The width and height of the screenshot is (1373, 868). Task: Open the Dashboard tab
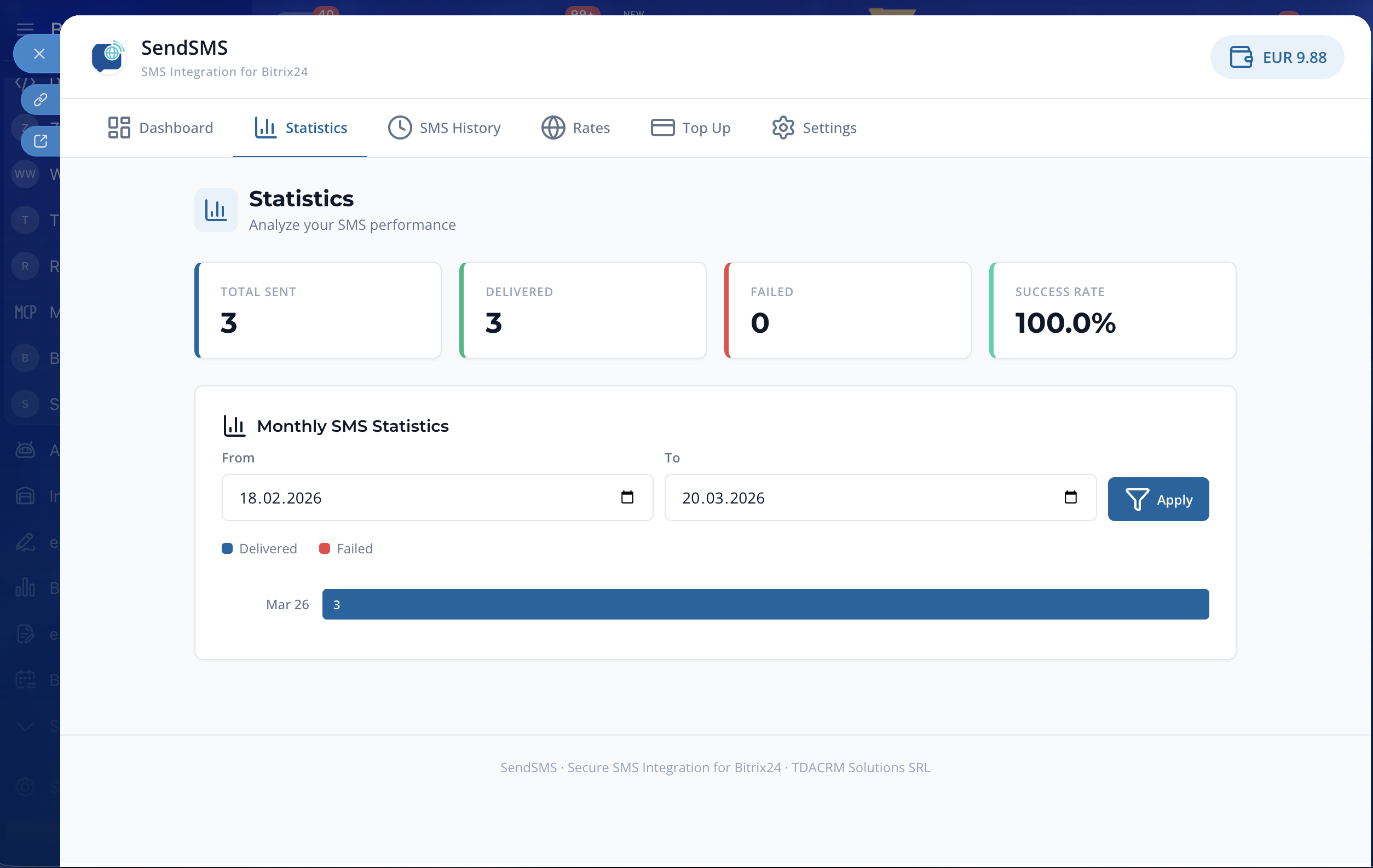(x=160, y=128)
